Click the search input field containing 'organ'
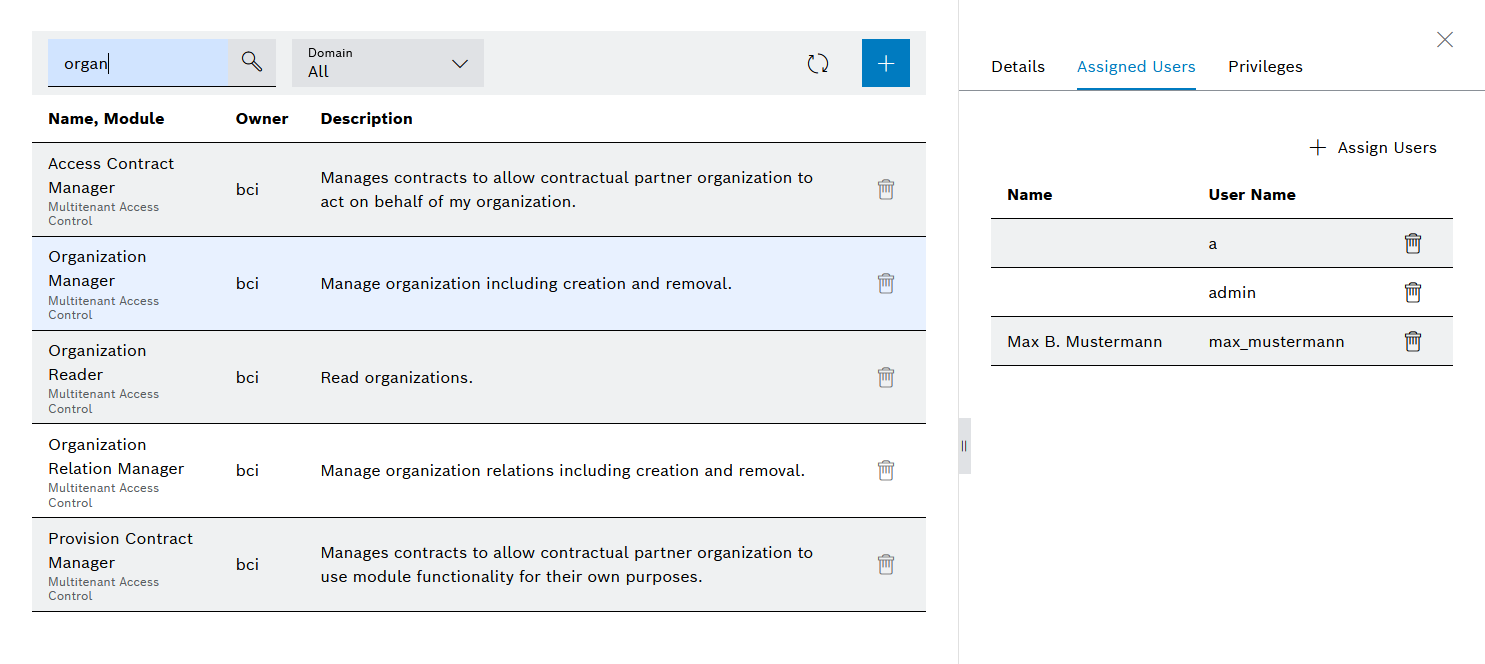 [x=138, y=63]
